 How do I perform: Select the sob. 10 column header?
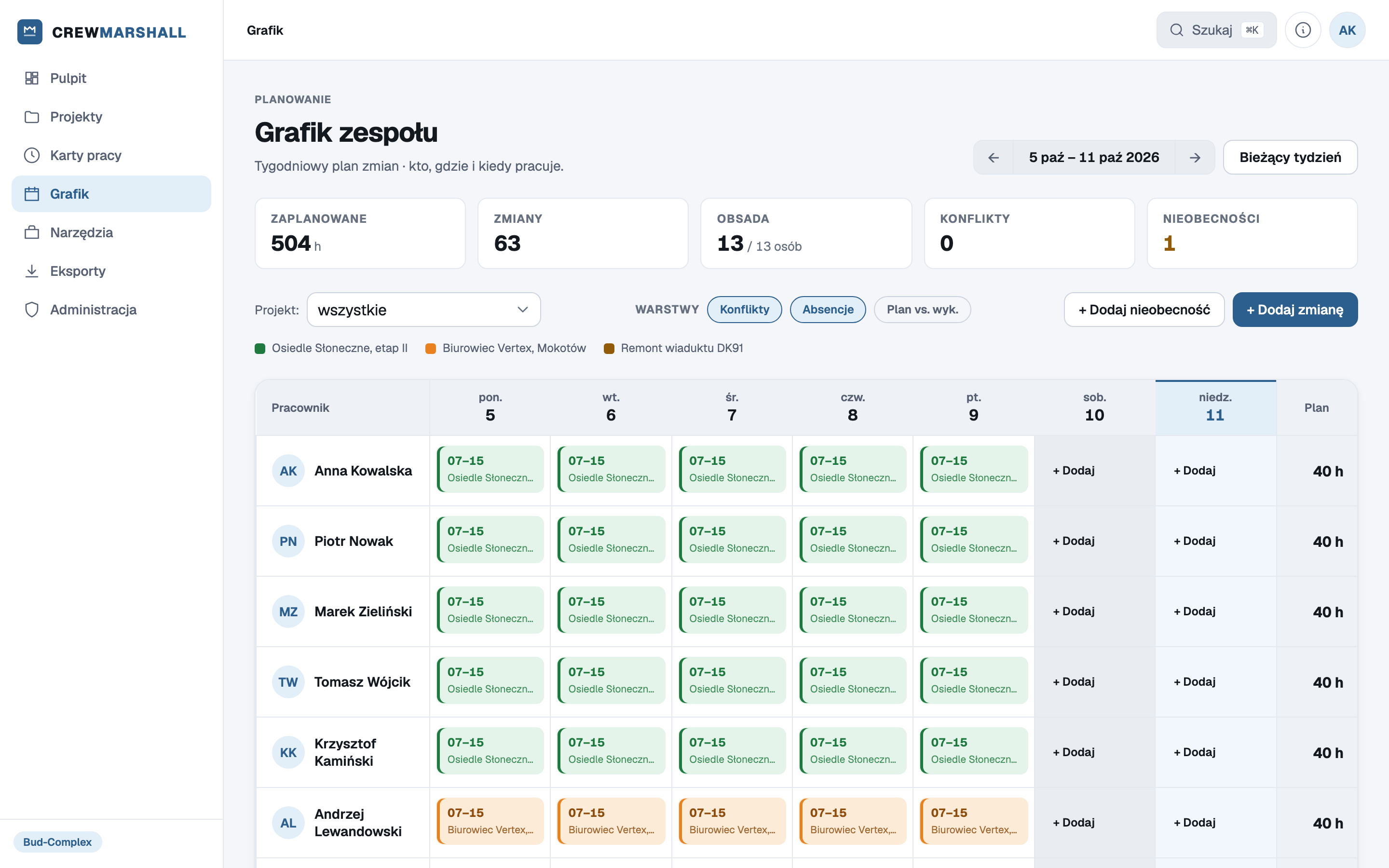pos(1094,407)
